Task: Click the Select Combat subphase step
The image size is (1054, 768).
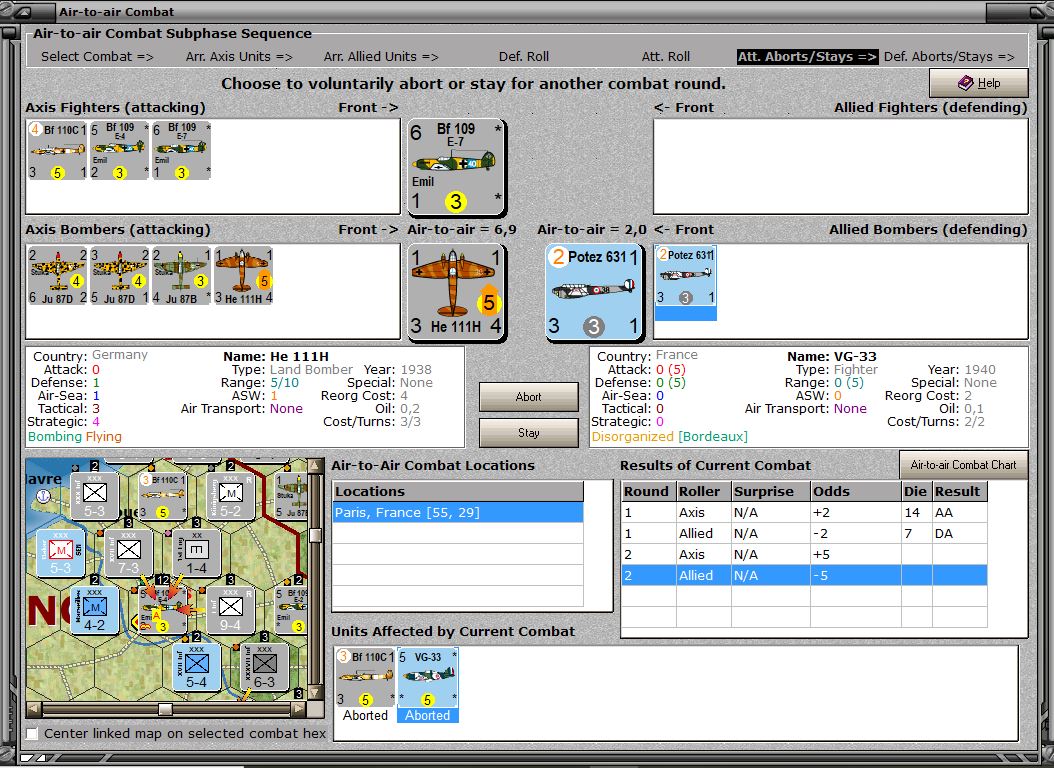Action: (x=97, y=56)
